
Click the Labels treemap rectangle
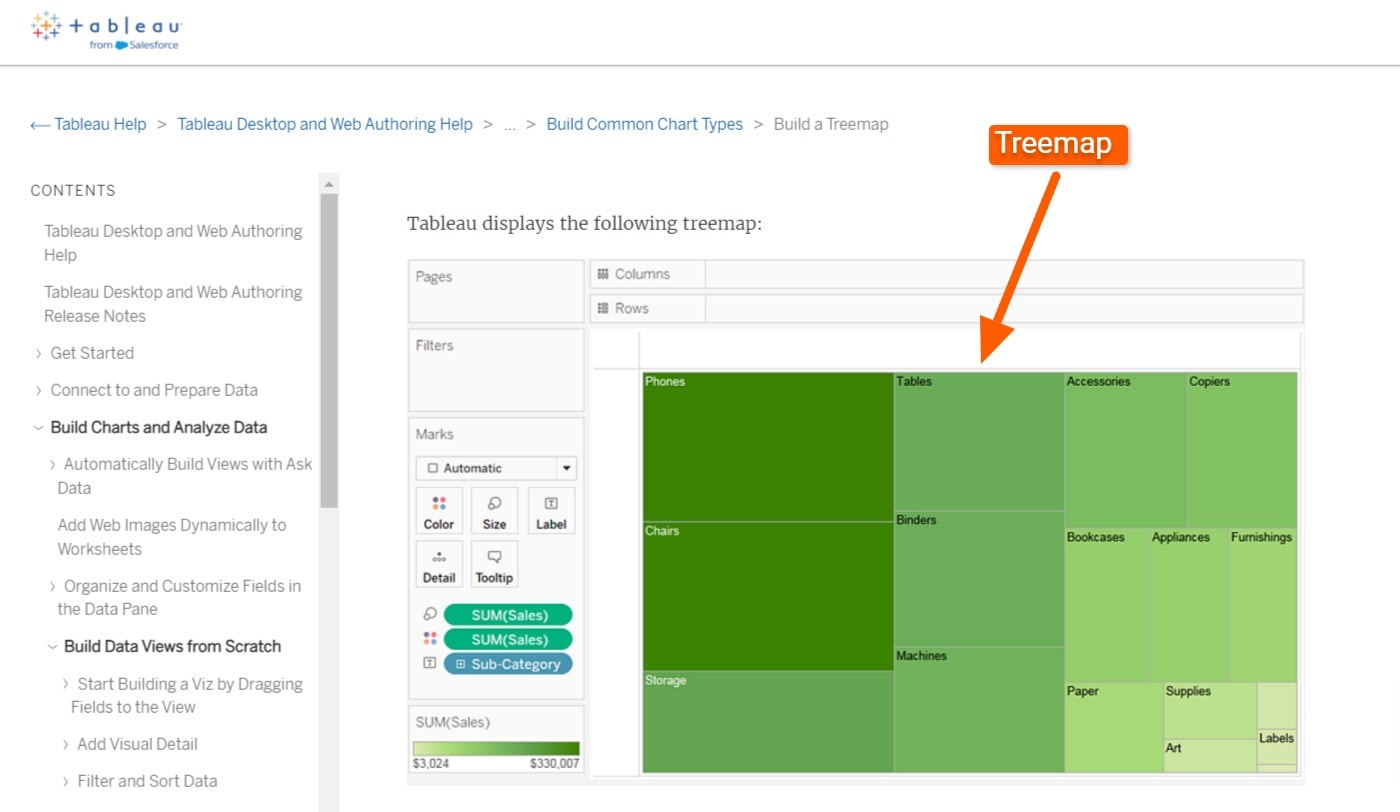tap(1277, 747)
